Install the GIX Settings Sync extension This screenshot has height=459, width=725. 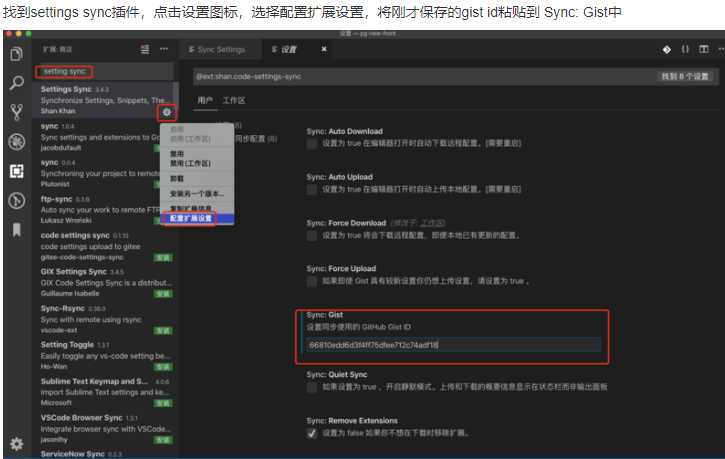pos(163,294)
